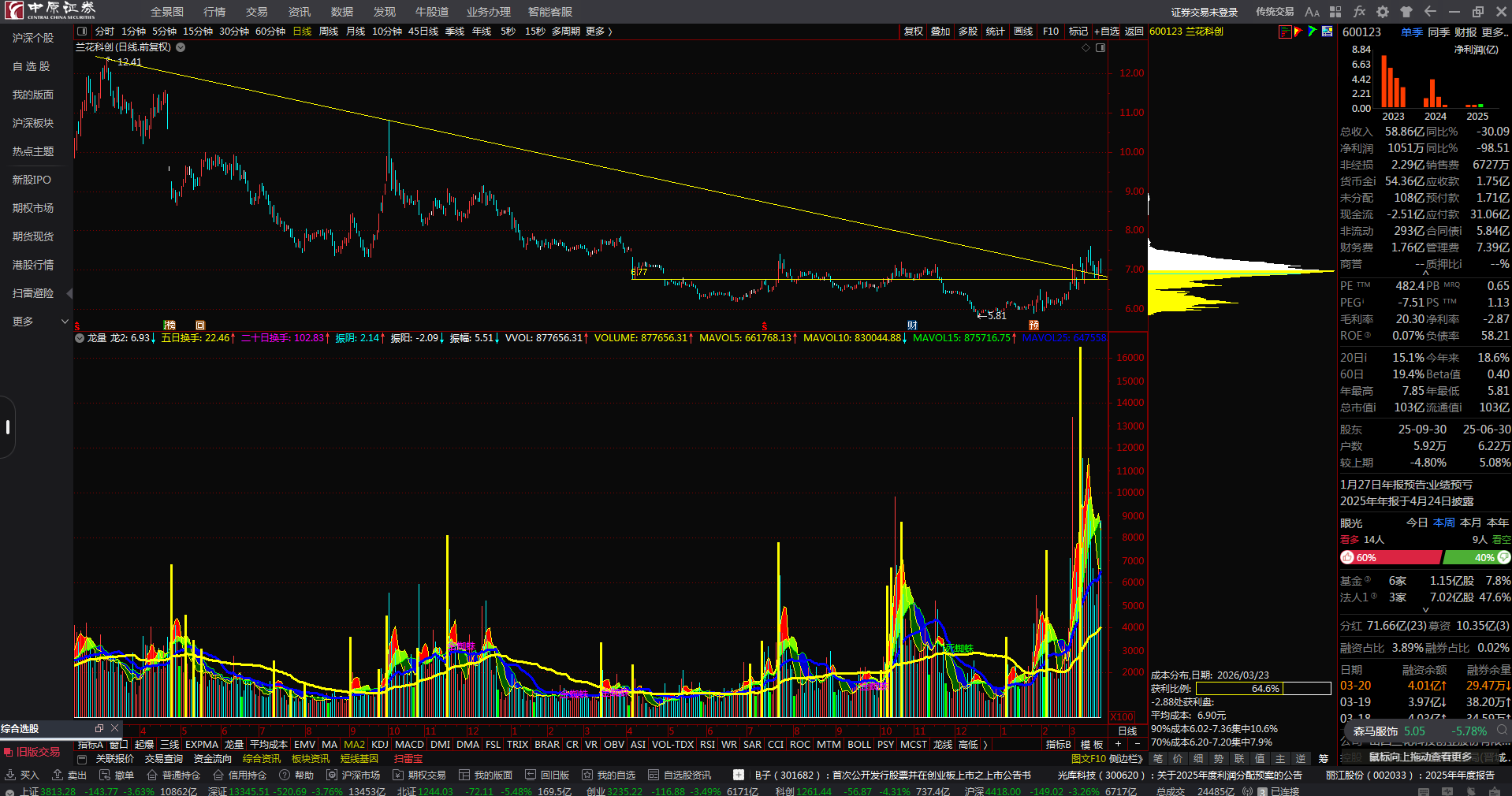Screen dimensions: 1512x796
Task: Return to old version (回旧版)
Action: [x=547, y=776]
